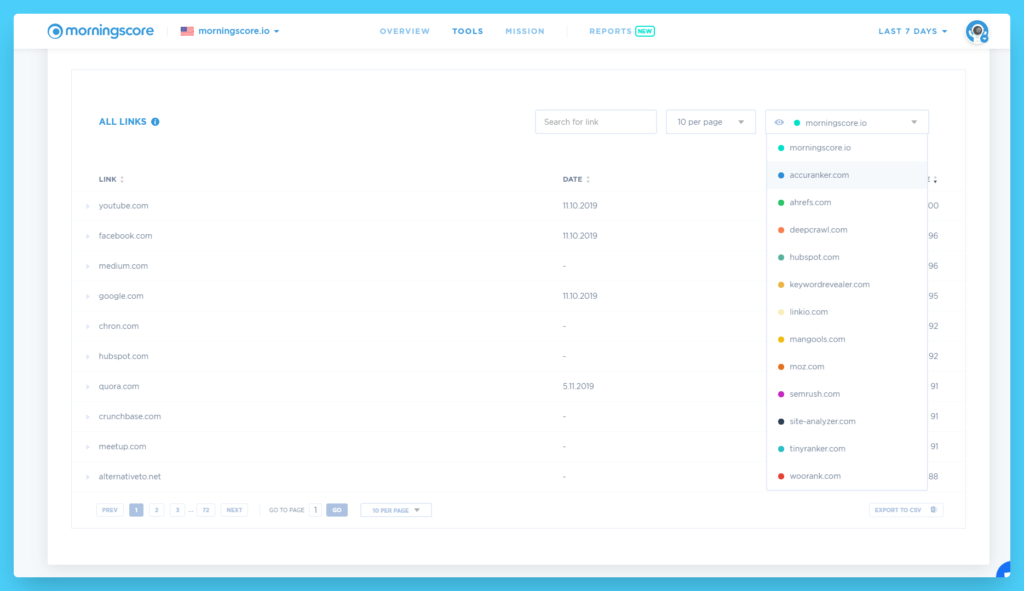
Task: Click the 5.11.2019 date for quora.com
Action: [579, 386]
